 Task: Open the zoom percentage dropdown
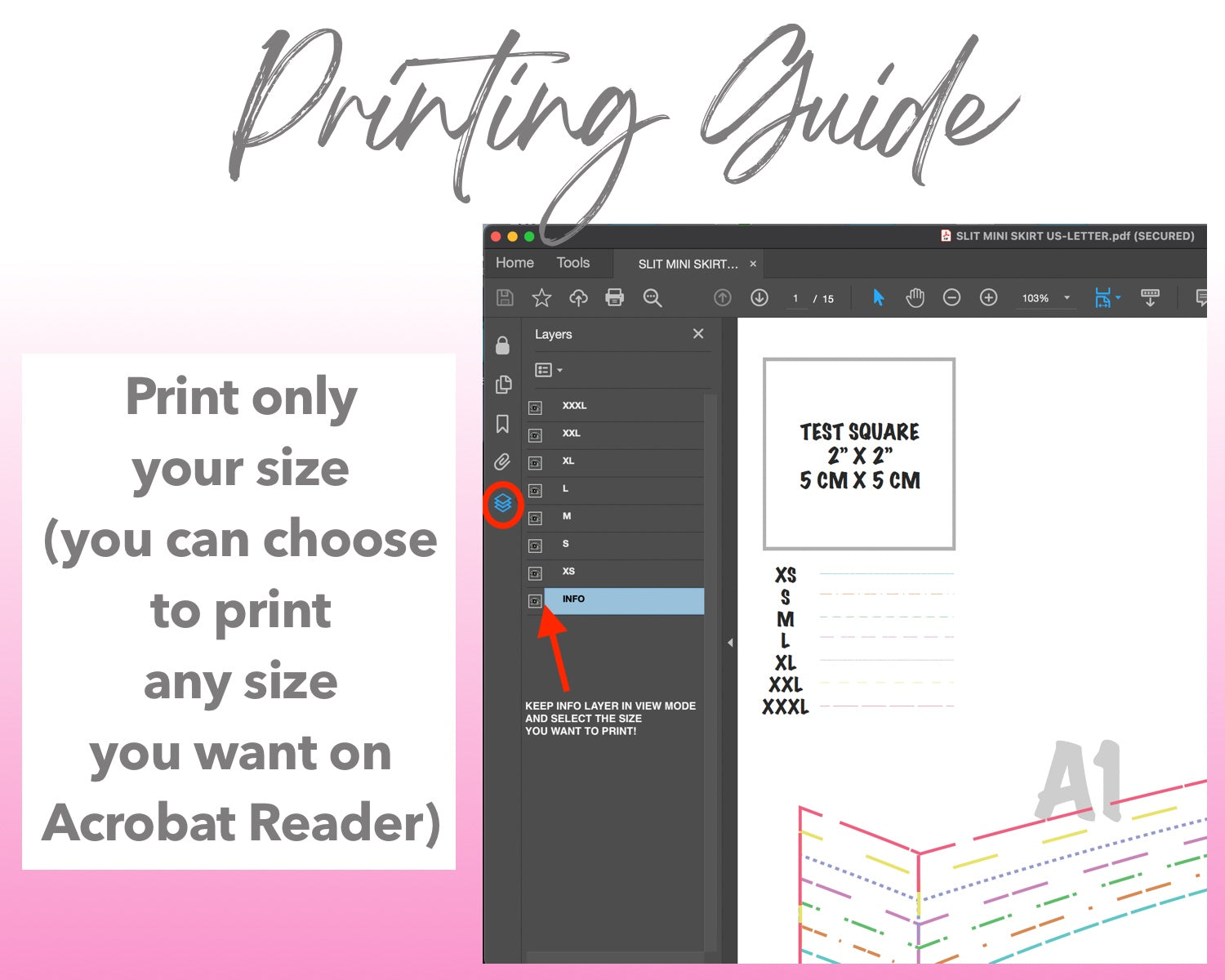click(1067, 298)
